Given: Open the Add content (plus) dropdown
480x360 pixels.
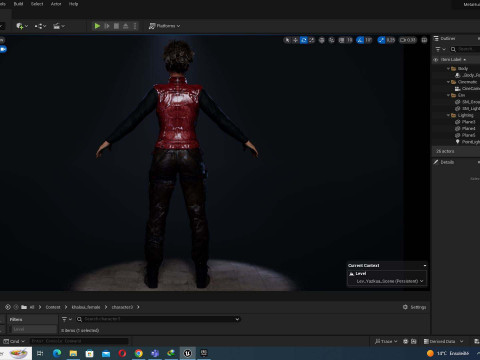Looking at the screenshot, I should click(22, 26).
